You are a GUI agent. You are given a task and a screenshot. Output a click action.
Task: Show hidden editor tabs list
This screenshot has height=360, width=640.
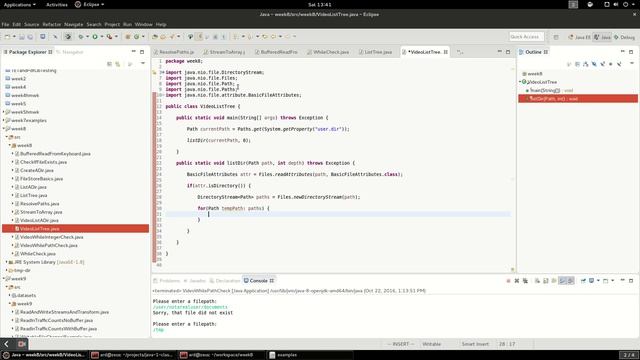pyautogui.click(x=460, y=52)
